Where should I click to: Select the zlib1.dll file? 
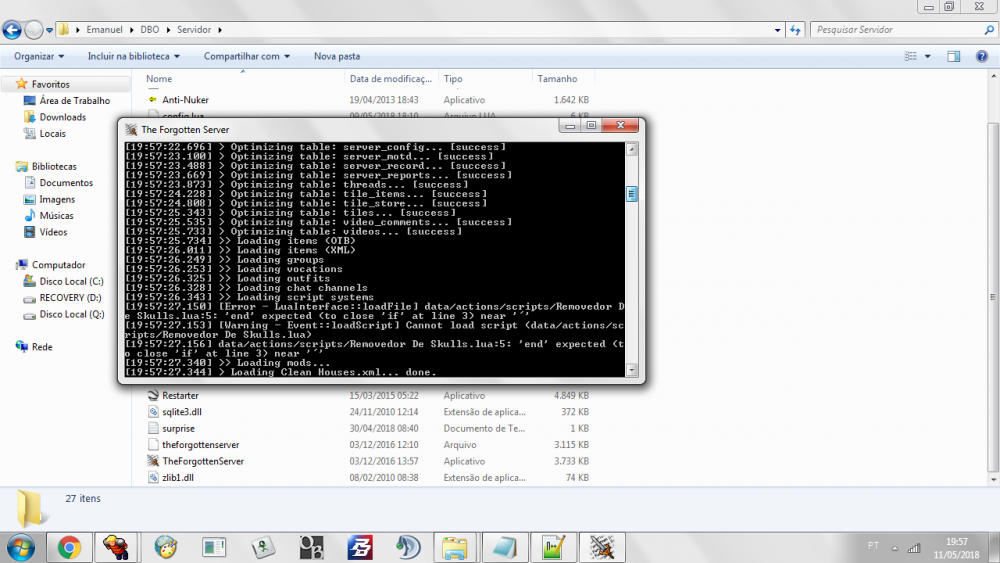pyautogui.click(x=177, y=478)
